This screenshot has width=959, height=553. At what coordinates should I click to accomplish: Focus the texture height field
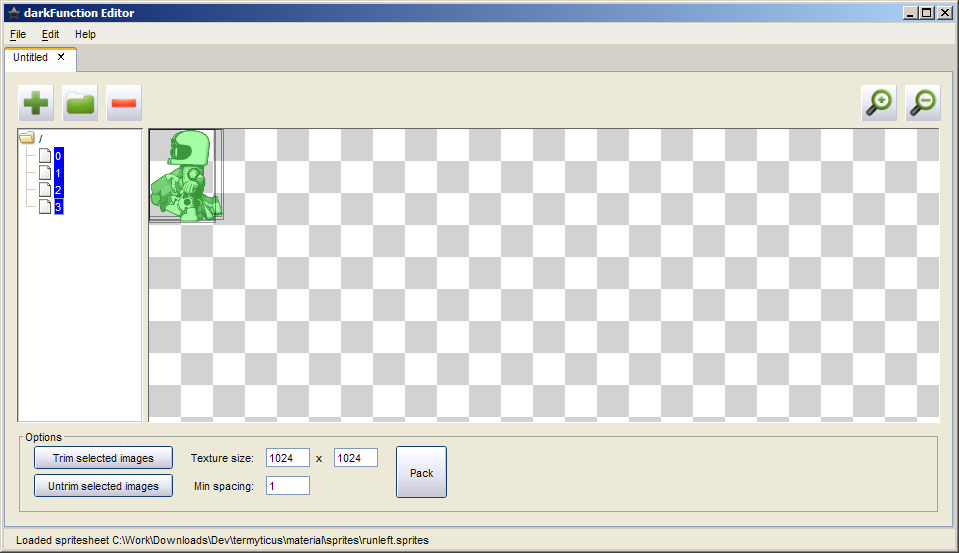356,458
